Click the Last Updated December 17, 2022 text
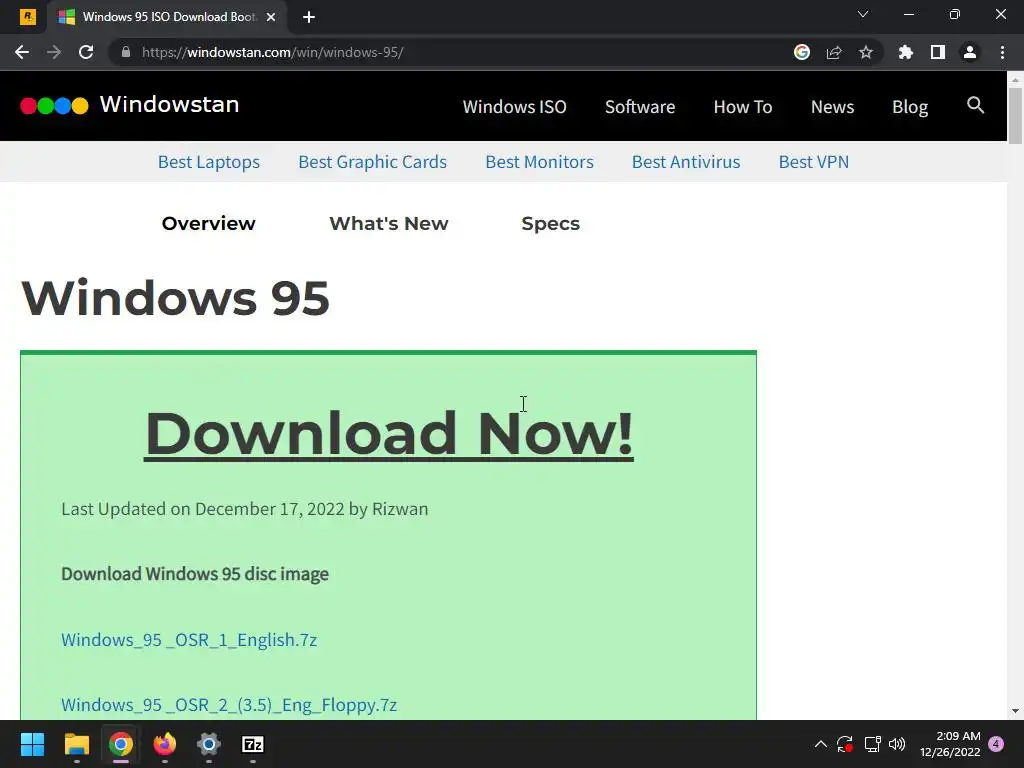1024x768 pixels. [x=244, y=509]
